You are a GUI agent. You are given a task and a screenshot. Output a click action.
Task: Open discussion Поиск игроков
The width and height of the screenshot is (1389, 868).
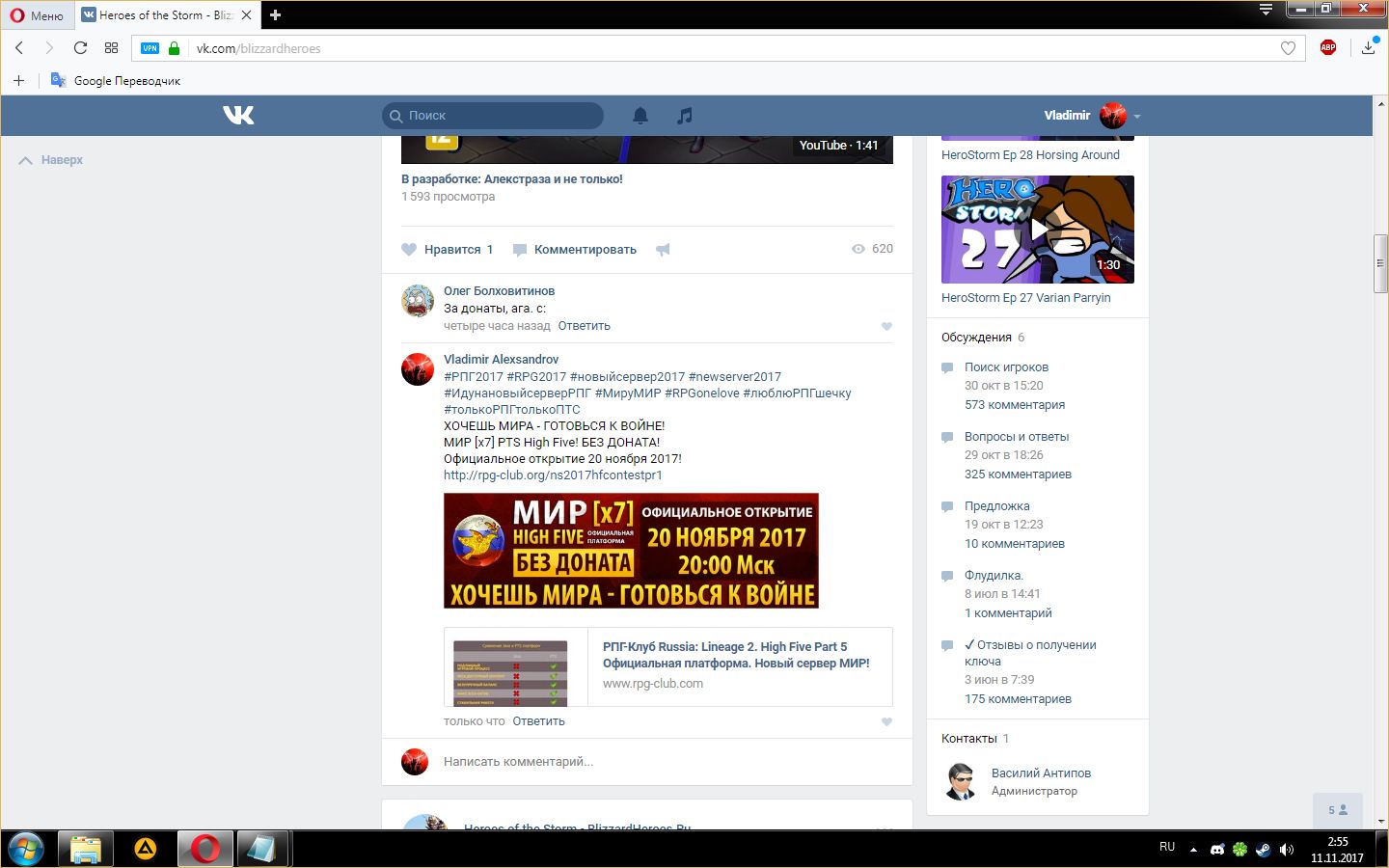pyautogui.click(x=1006, y=366)
